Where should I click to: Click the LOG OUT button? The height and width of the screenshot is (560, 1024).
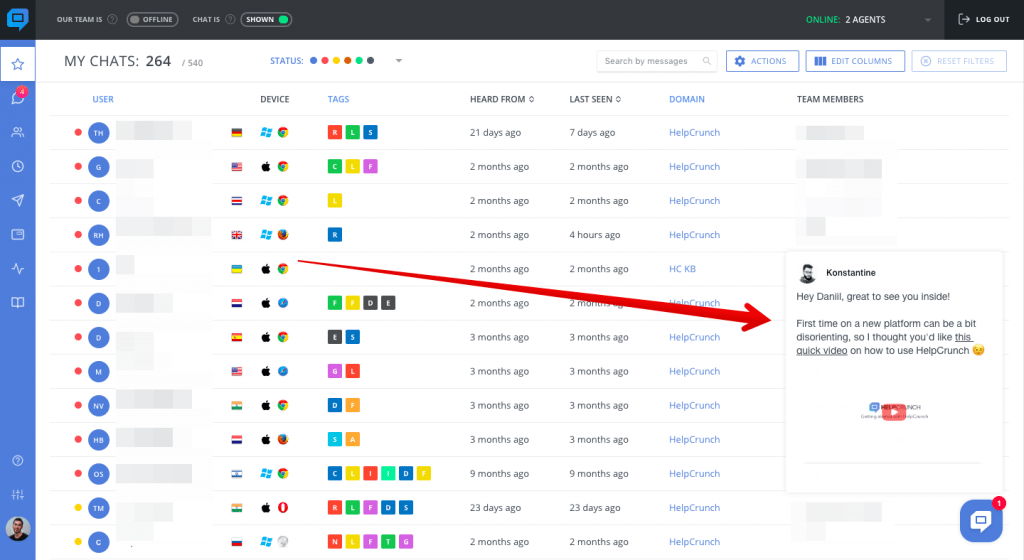click(x=984, y=20)
